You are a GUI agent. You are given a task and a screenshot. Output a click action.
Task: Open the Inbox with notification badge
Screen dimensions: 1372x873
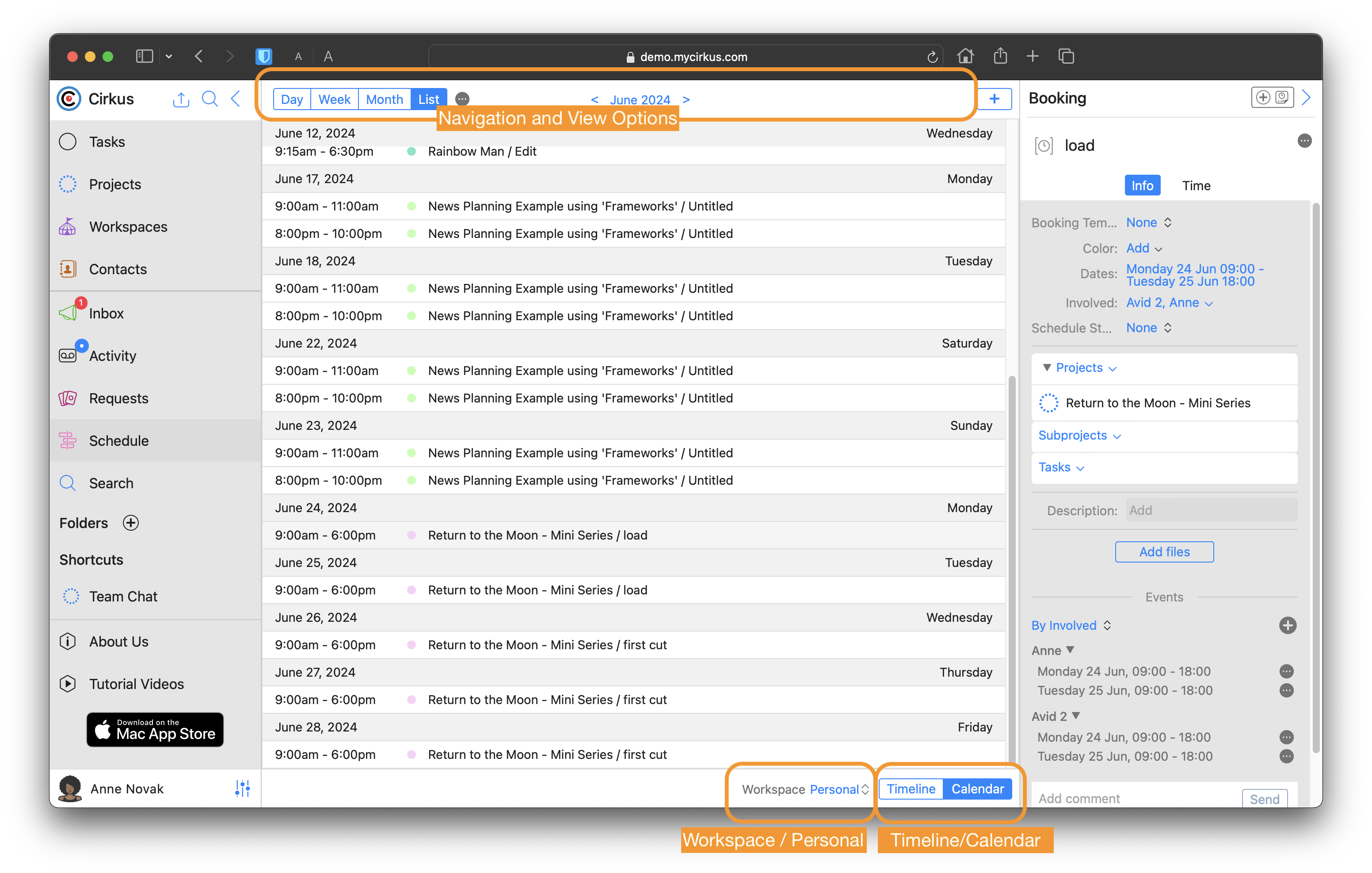106,313
